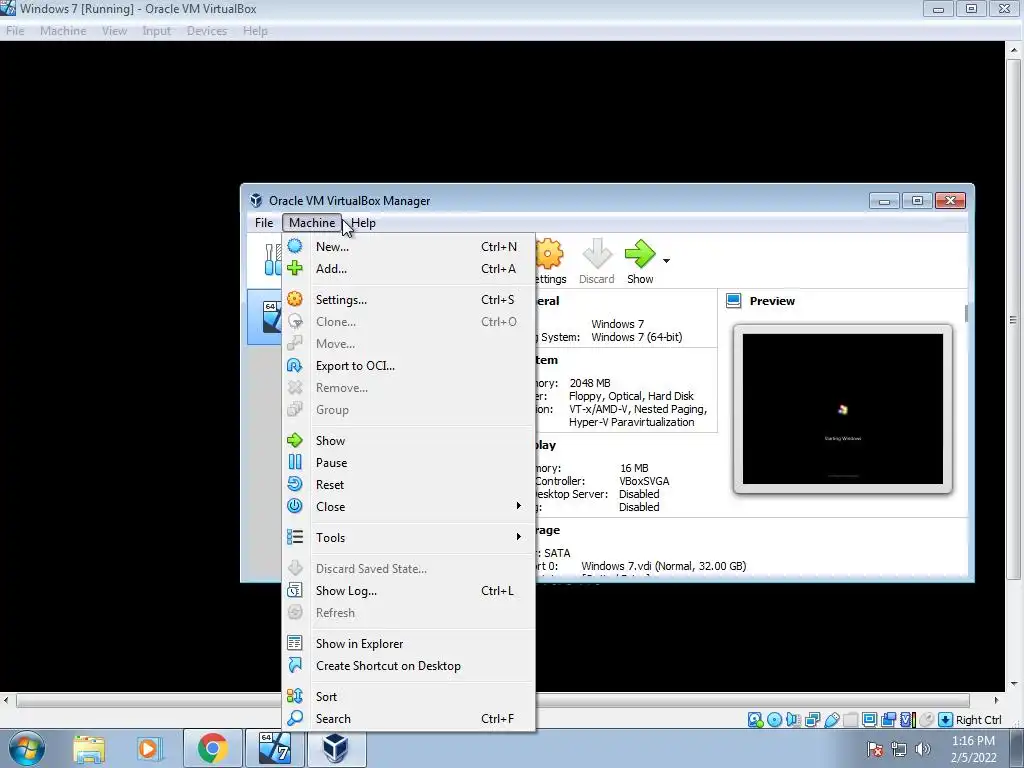Open Show Log... from the menu
The width and height of the screenshot is (1024, 768).
409,590
